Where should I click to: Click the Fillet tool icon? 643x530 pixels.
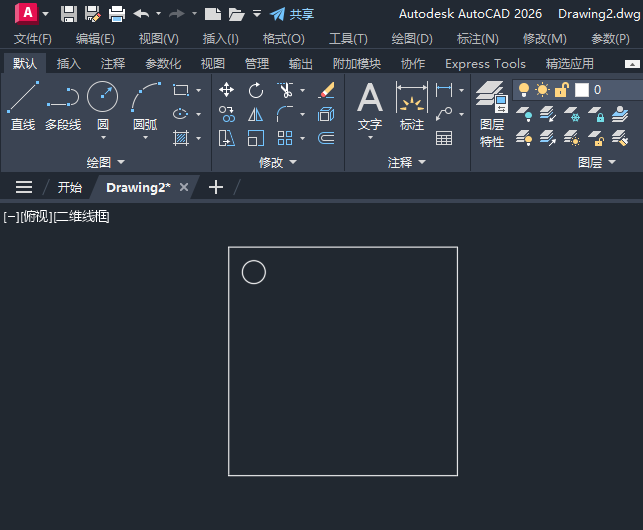pyautogui.click(x=285, y=114)
